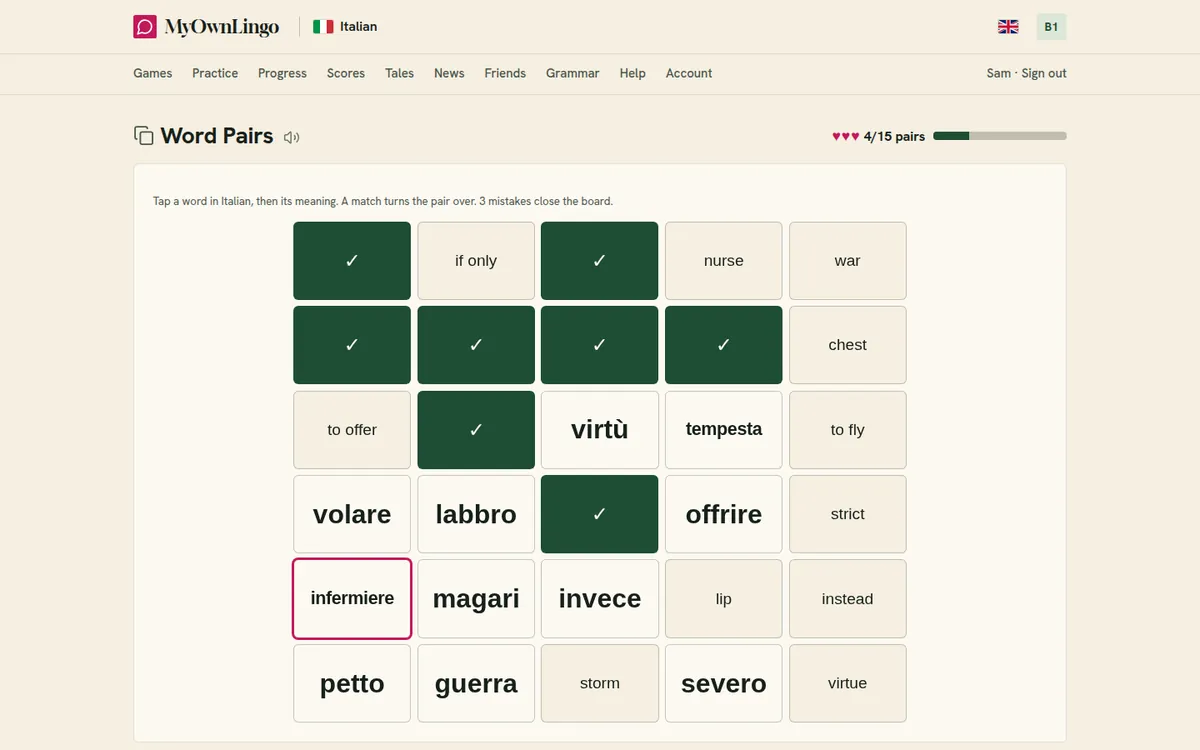Screen dimensions: 1200x750
Task: Click the 'Tap a word in Italian' instruction text
Action: pos(383,201)
